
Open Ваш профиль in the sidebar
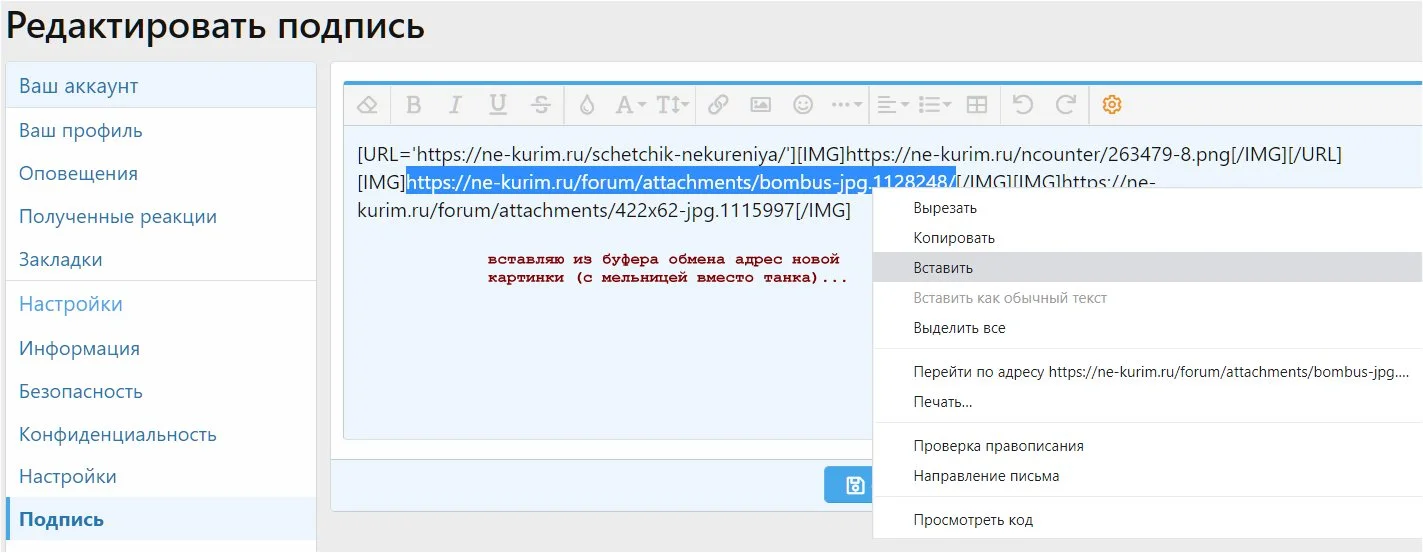click(161, 131)
